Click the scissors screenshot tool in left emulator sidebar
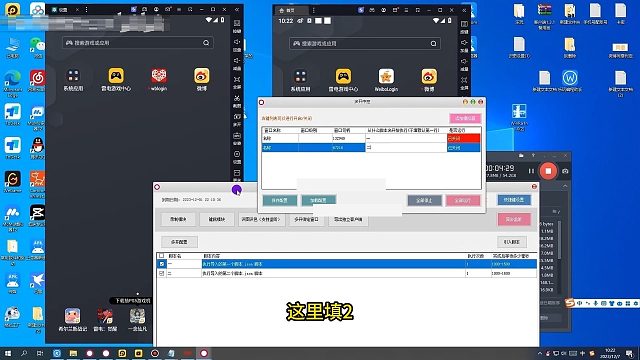 (x=237, y=98)
